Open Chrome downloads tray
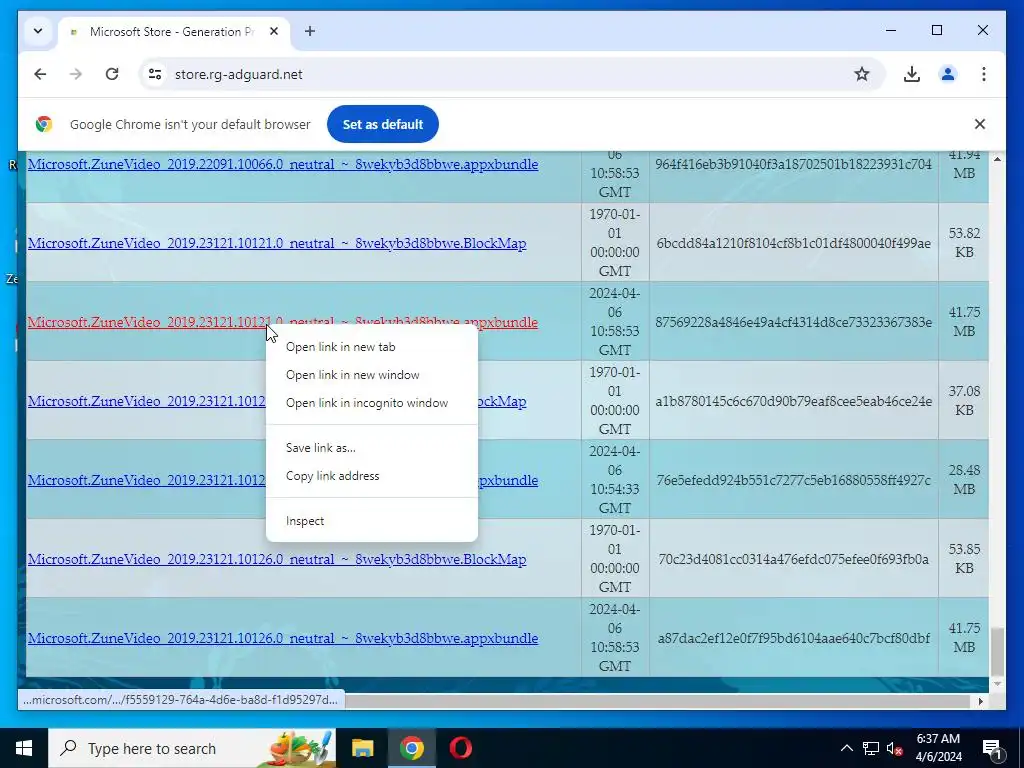 tap(912, 74)
